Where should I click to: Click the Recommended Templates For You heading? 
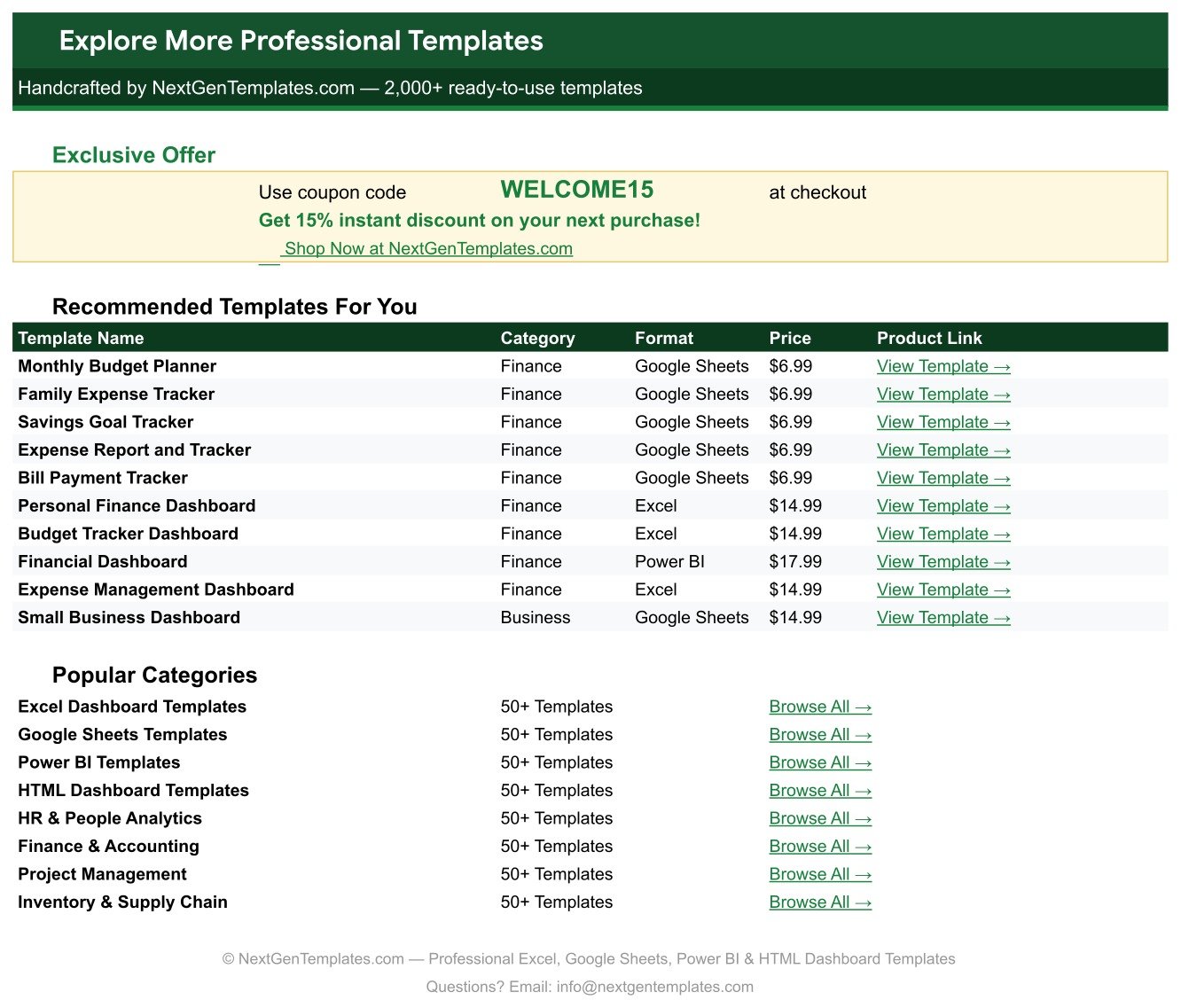[235, 307]
